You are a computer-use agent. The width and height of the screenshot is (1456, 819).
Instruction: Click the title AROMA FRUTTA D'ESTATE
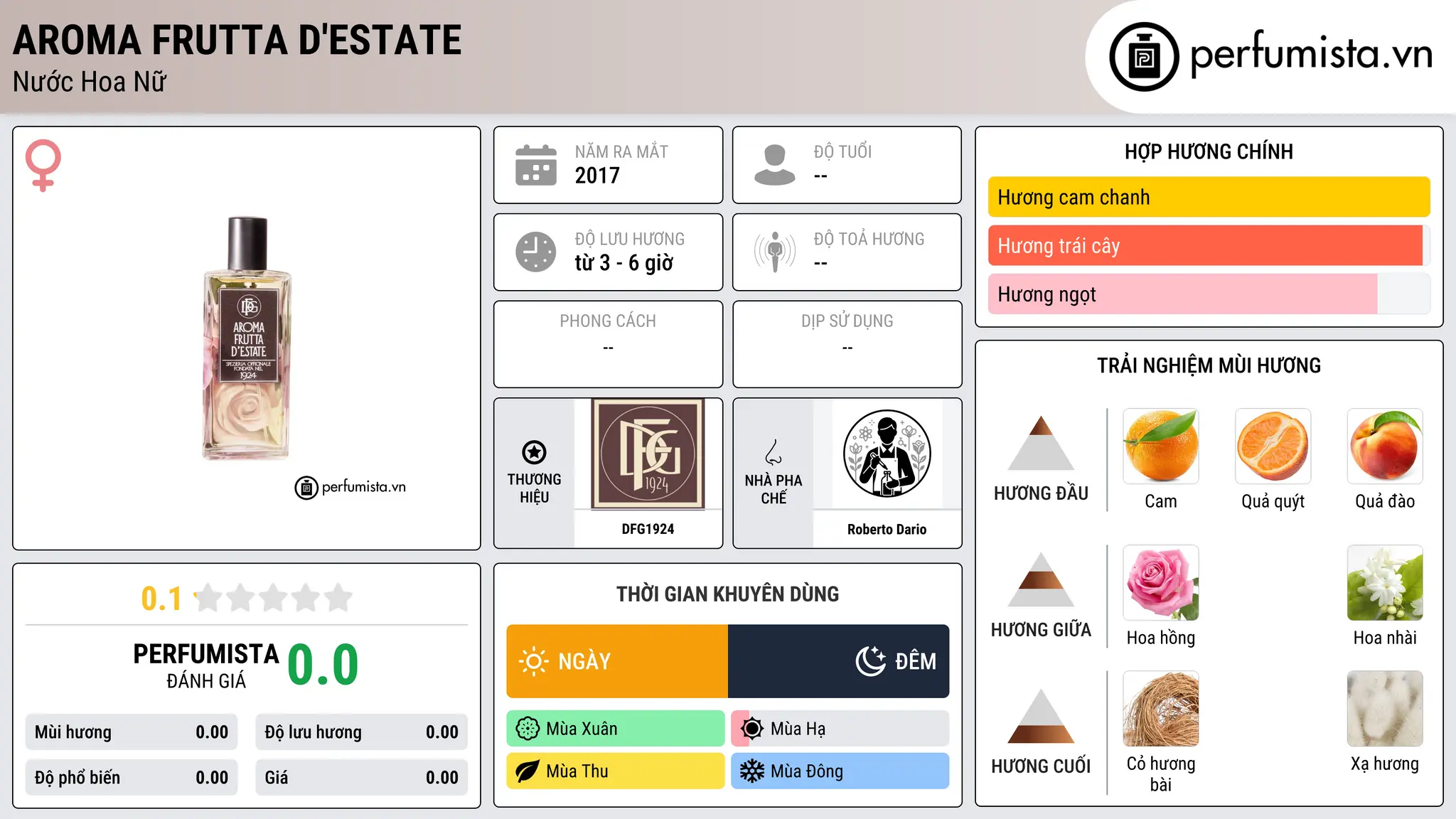pos(237,40)
